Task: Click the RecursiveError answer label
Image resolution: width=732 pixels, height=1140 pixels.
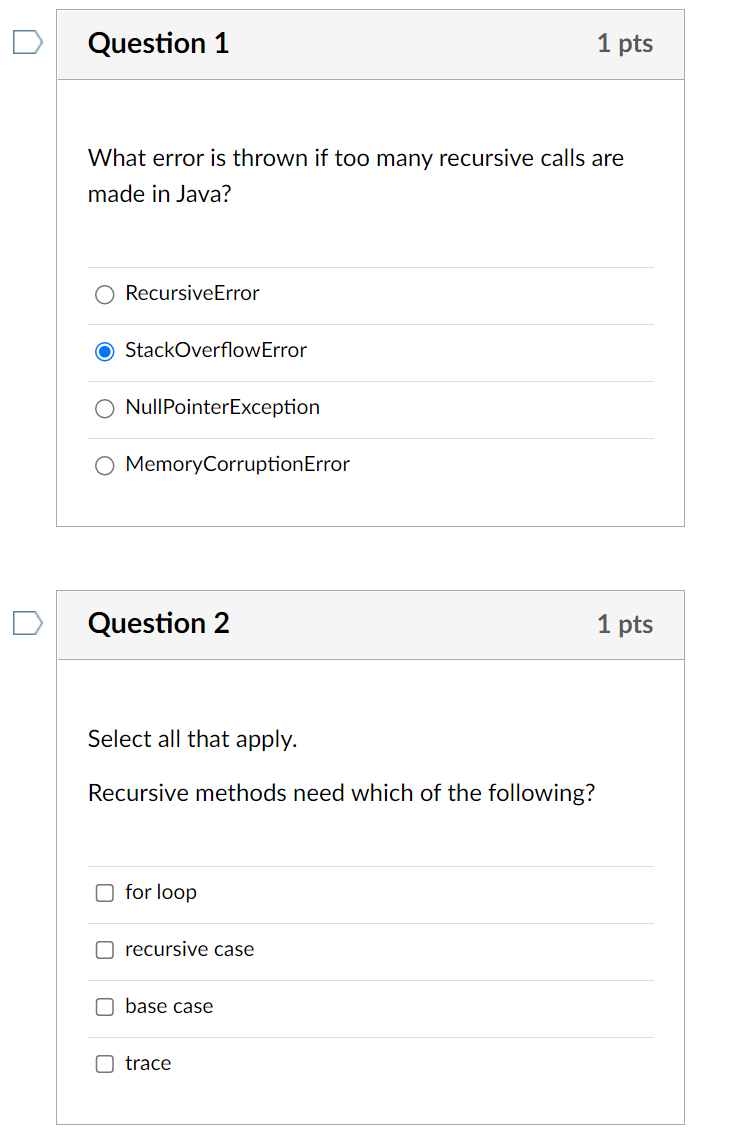Action: click(192, 293)
